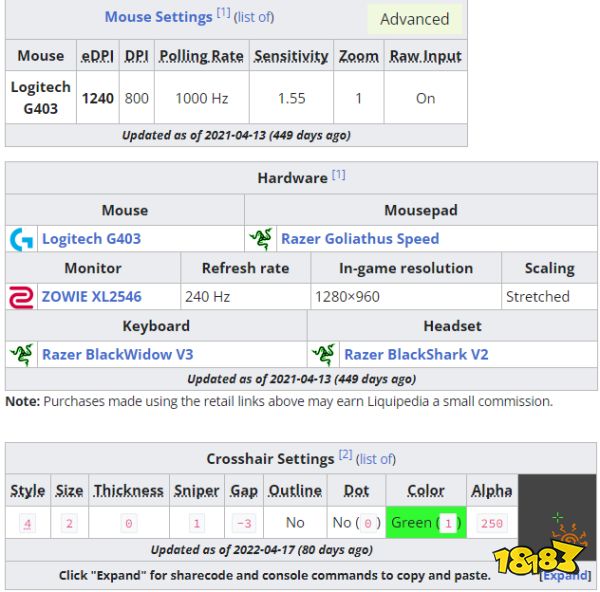Open the Razer BlackWidow V3 link
600x592 pixels.
pyautogui.click(x=117, y=354)
